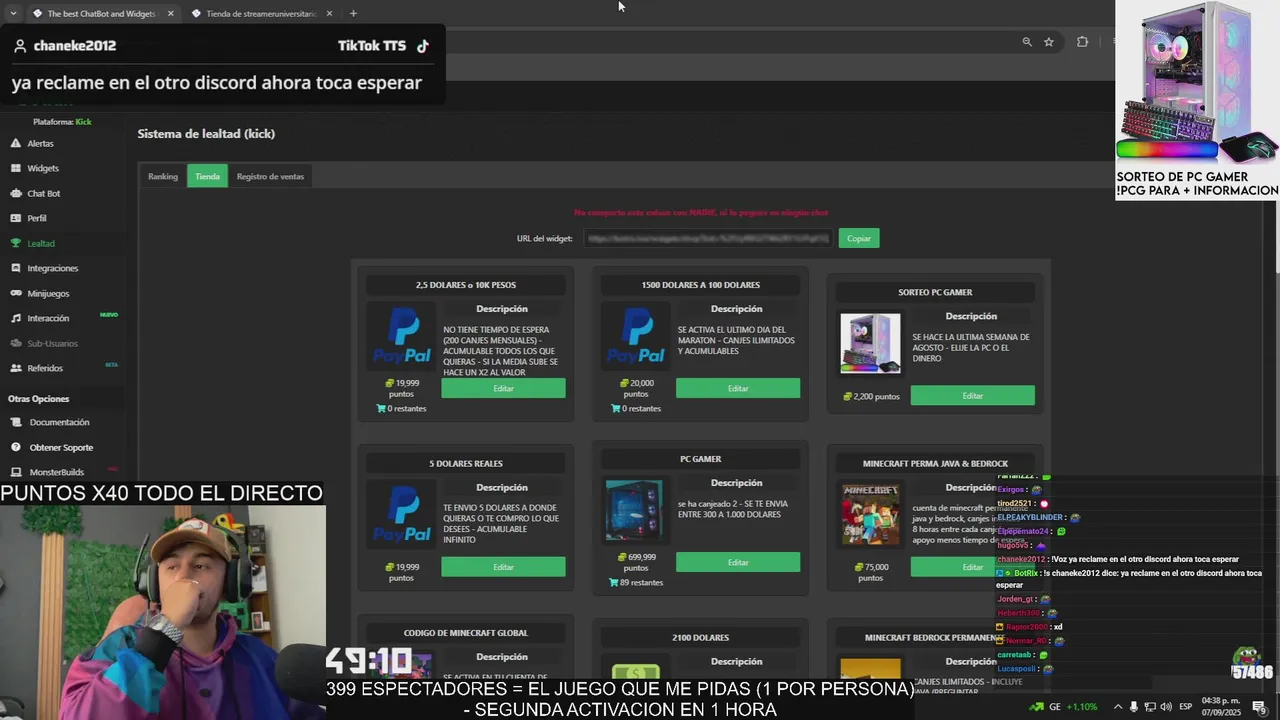Screen dimensions: 1280x720
Task: Click the "2,200 puntos" price text
Action: pyautogui.click(x=872, y=396)
